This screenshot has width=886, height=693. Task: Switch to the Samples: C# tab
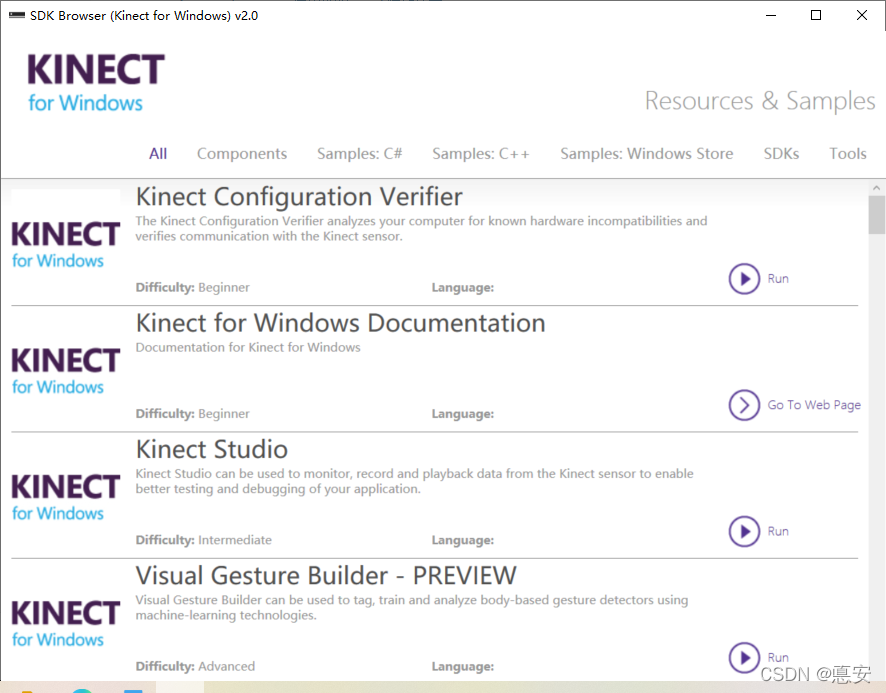[x=359, y=154]
